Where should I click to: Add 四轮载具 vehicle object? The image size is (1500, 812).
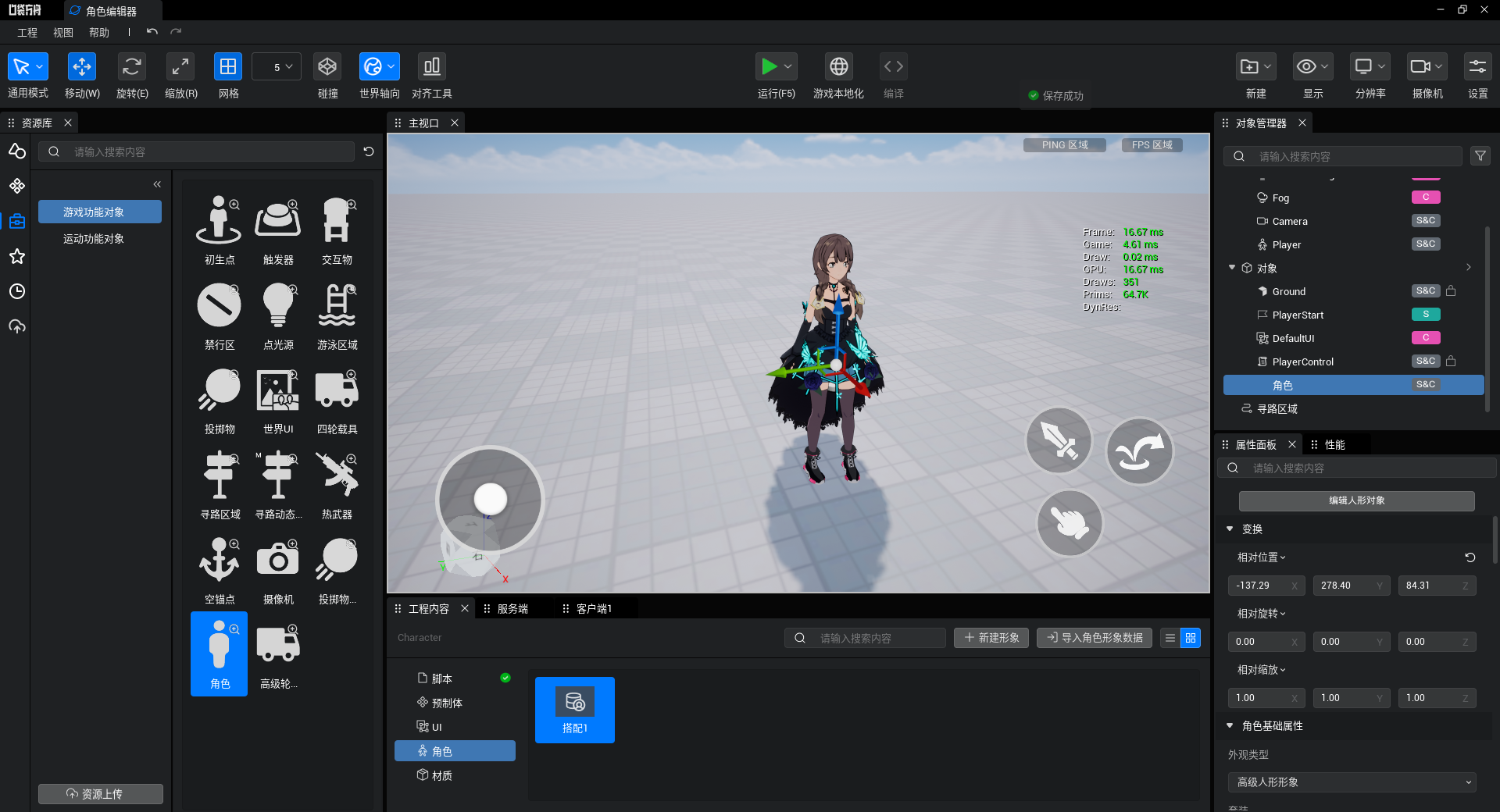(x=337, y=400)
